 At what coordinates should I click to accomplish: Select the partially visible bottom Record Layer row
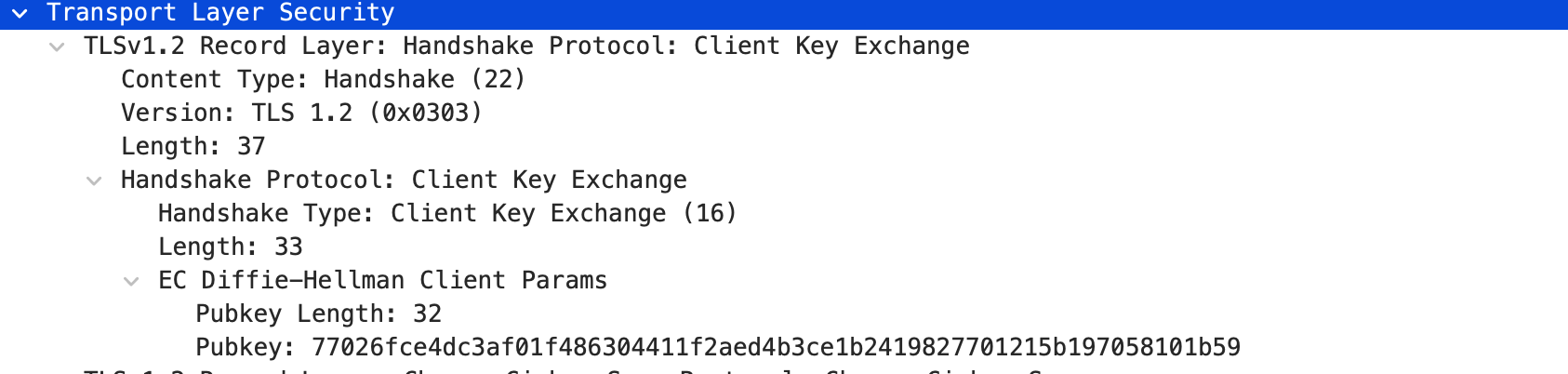click(558, 370)
